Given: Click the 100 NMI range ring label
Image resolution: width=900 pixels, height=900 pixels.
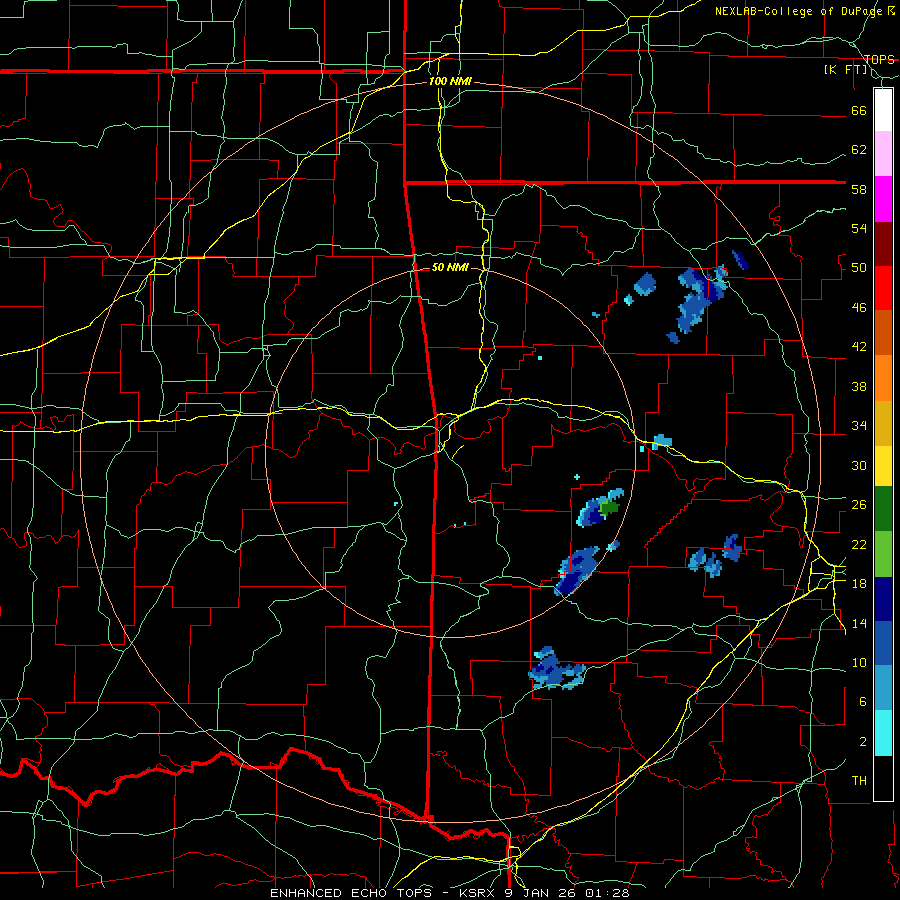Looking at the screenshot, I should [x=450, y=81].
